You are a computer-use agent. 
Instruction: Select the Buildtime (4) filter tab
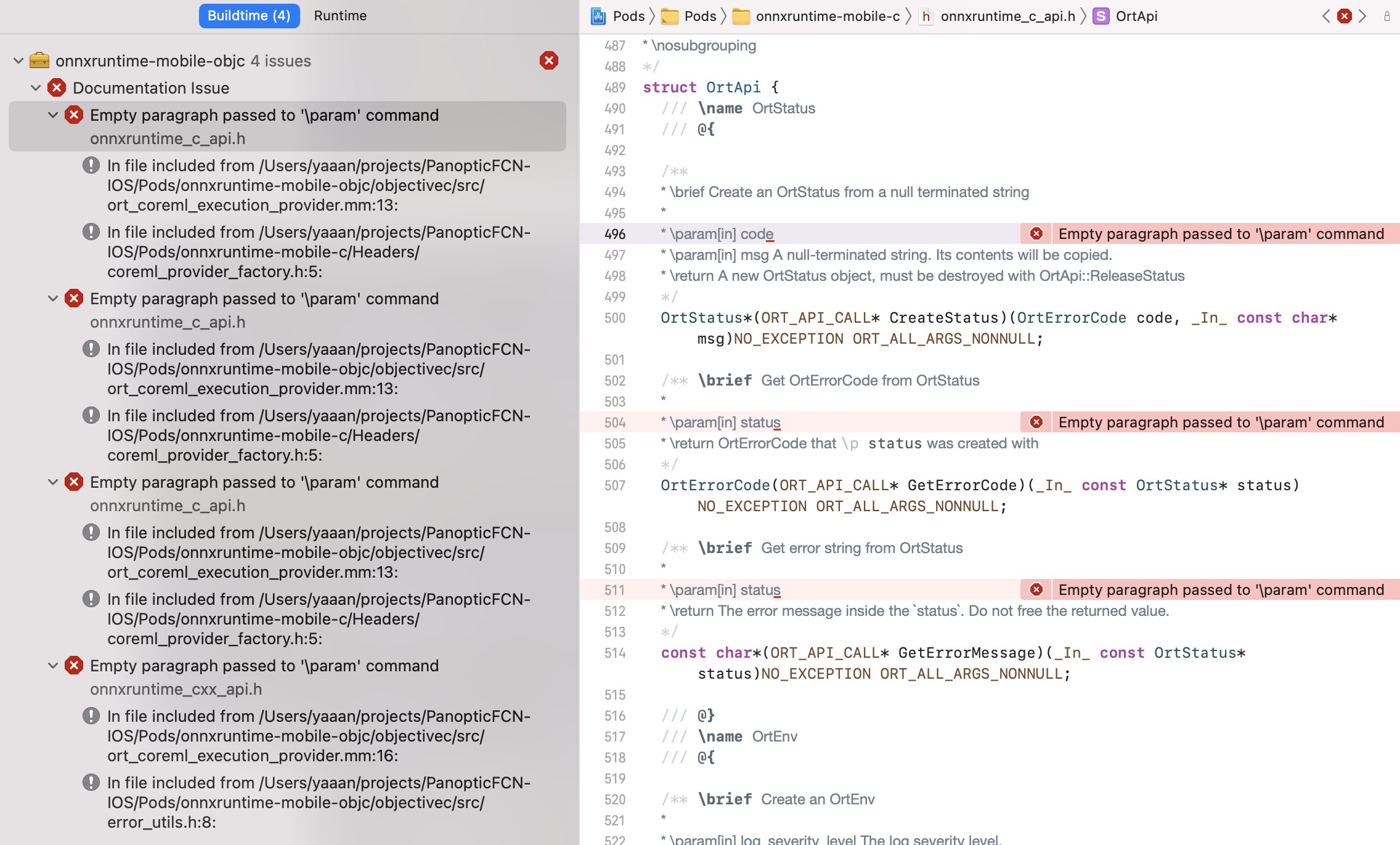click(249, 15)
